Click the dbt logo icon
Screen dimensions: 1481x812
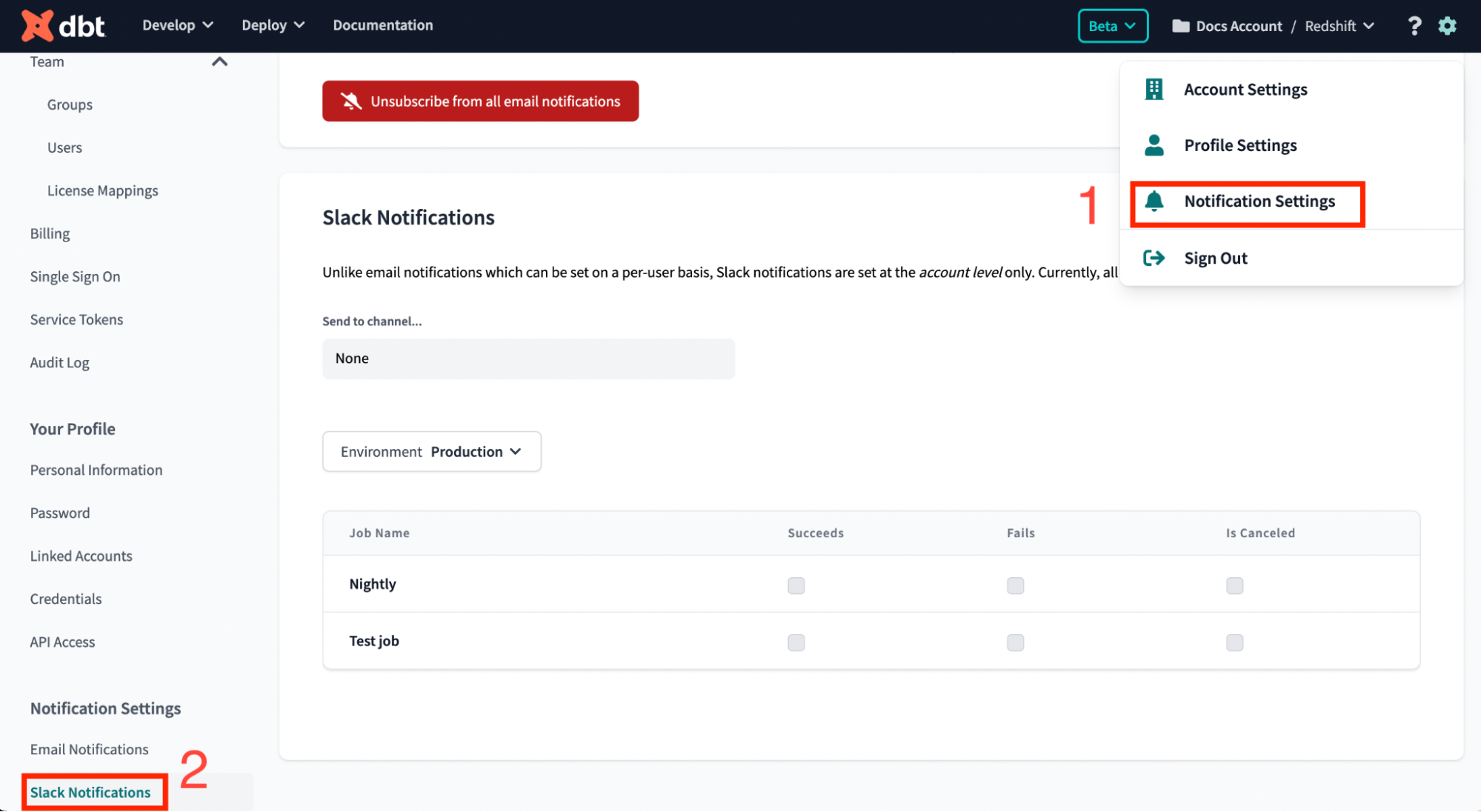click(37, 26)
